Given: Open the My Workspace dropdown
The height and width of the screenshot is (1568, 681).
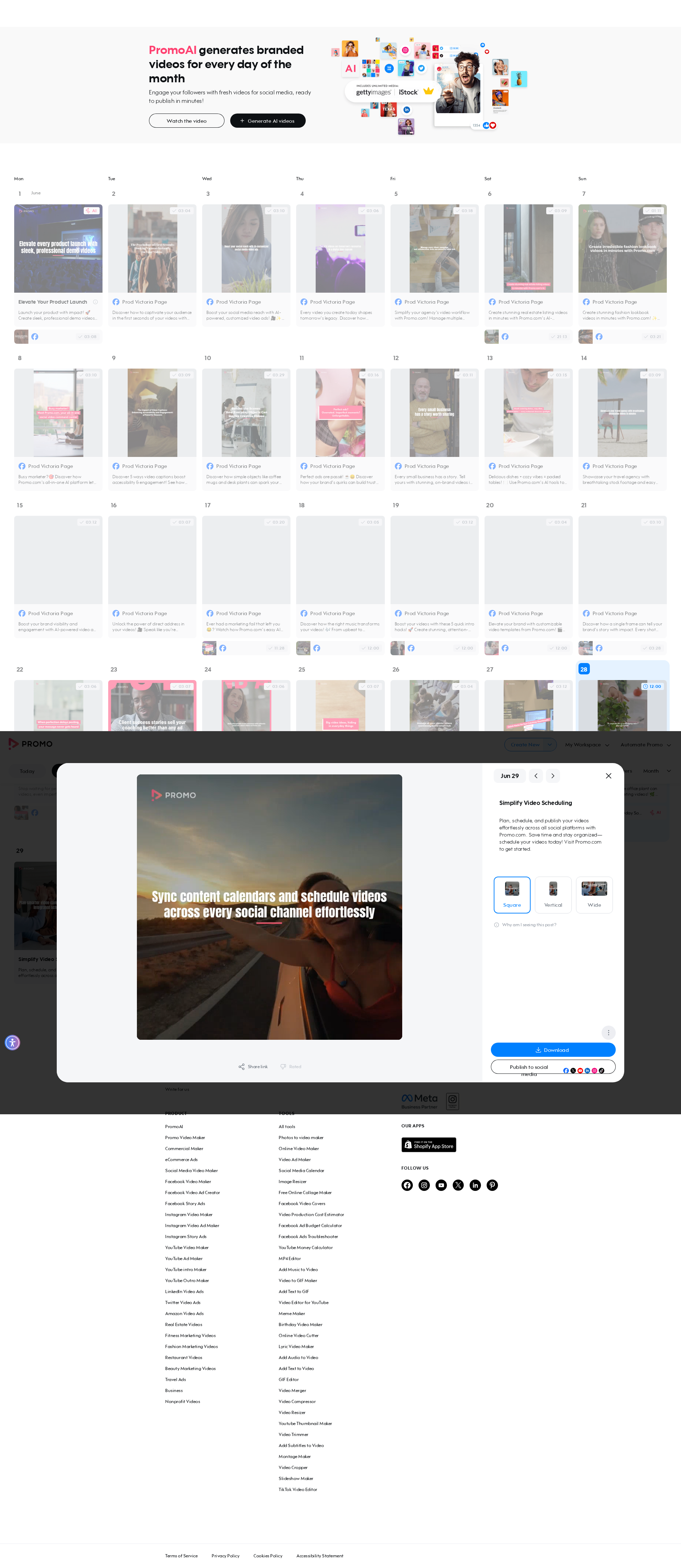Looking at the screenshot, I should pyautogui.click(x=587, y=744).
